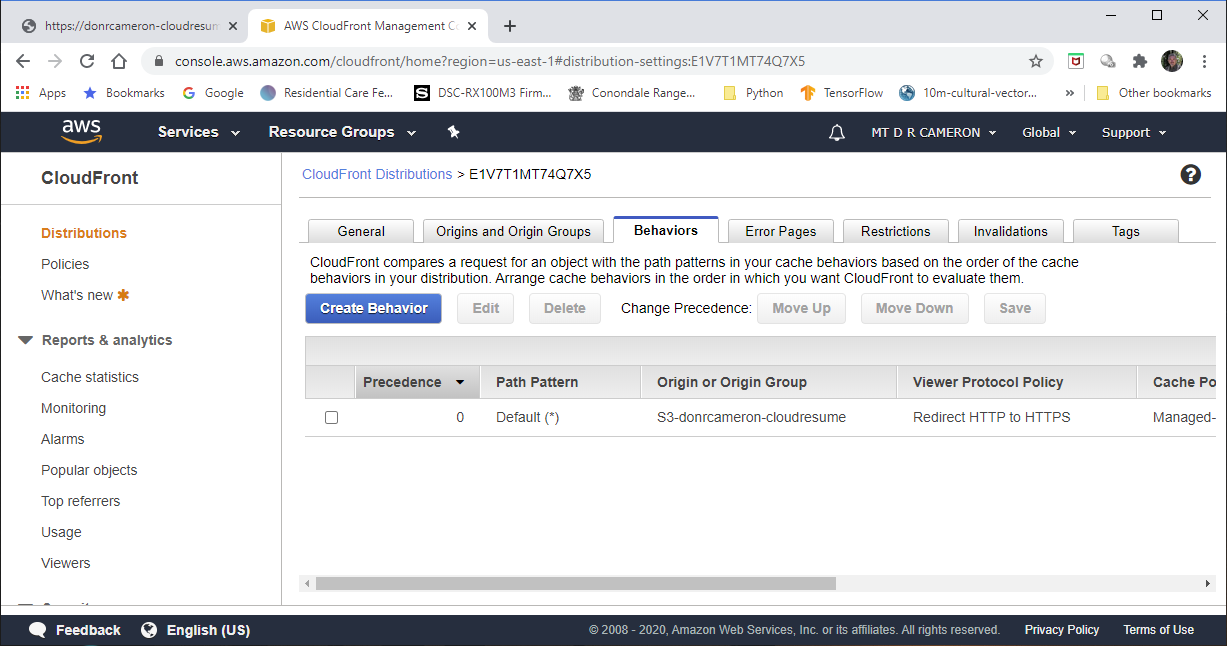Open the Support dropdown menu
The width and height of the screenshot is (1227, 646).
pyautogui.click(x=1134, y=133)
